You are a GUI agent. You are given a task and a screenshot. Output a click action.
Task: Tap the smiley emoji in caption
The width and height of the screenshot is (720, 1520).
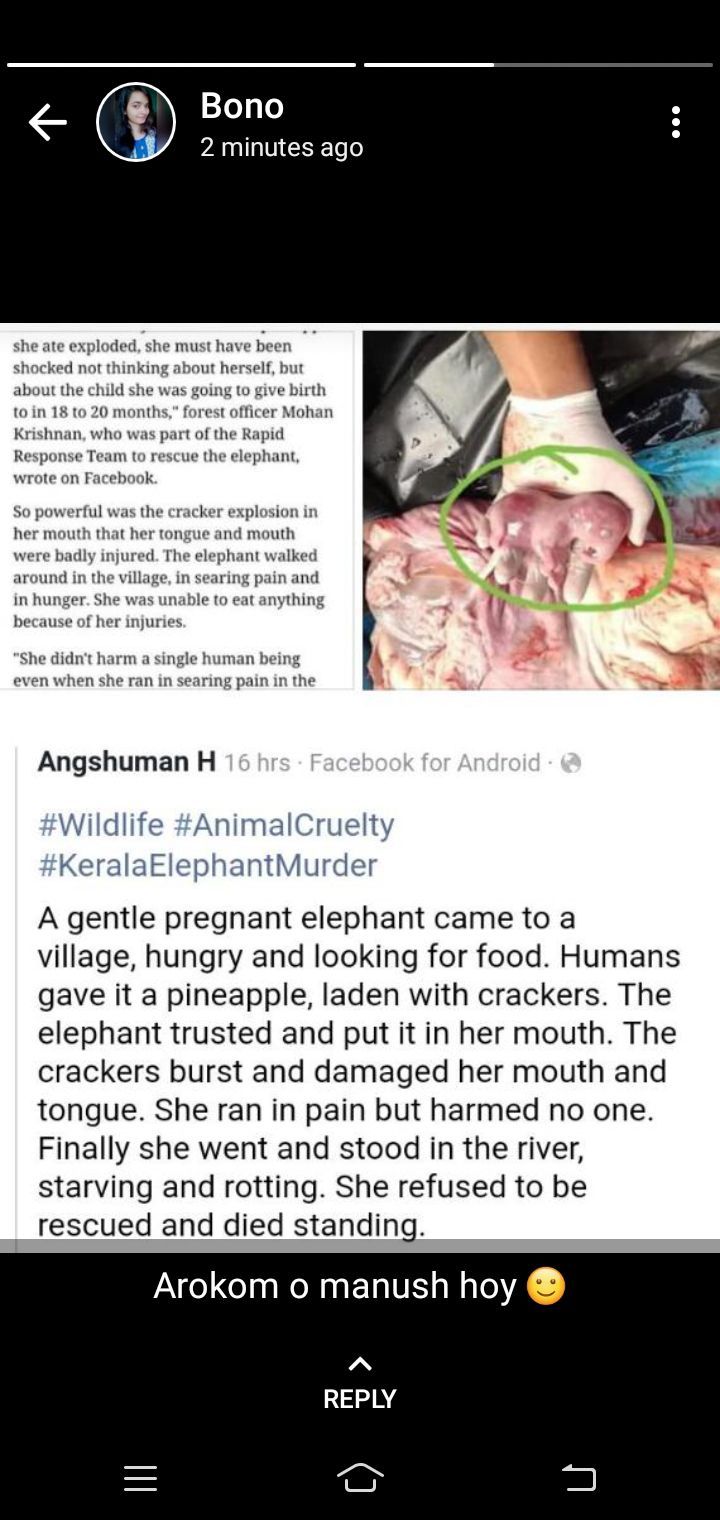coord(546,1285)
